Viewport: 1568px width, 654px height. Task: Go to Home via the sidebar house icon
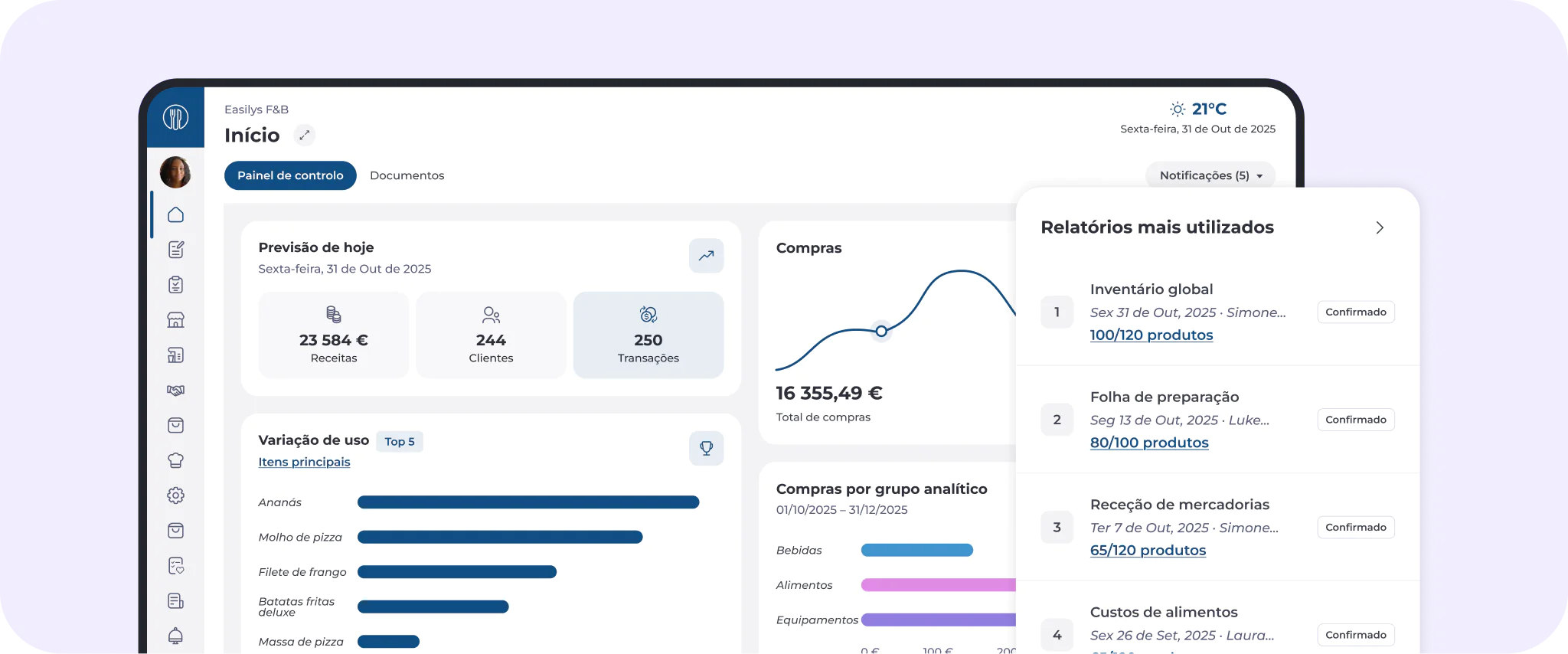pos(175,214)
